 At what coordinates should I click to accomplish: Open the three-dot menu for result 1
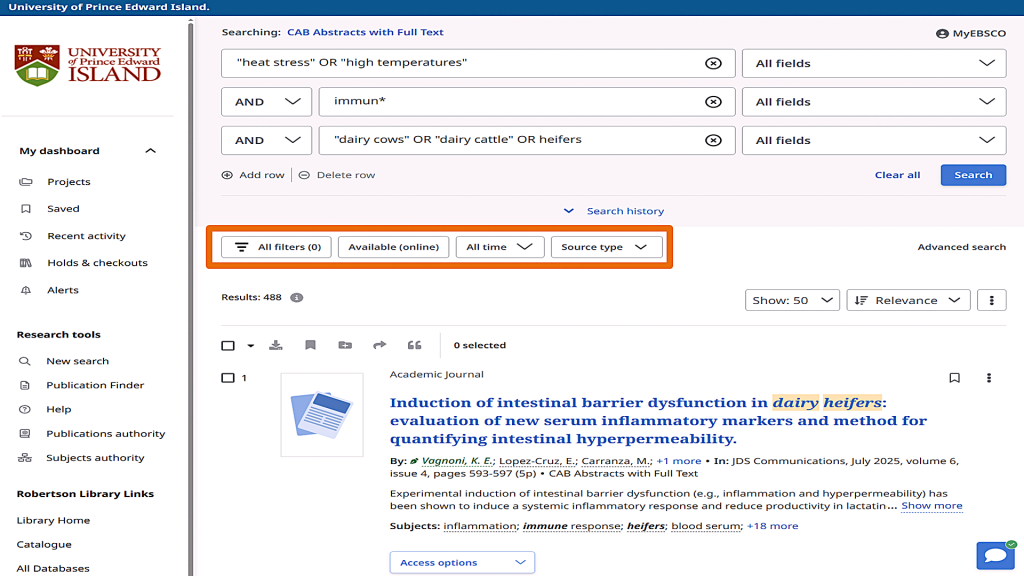coord(989,378)
